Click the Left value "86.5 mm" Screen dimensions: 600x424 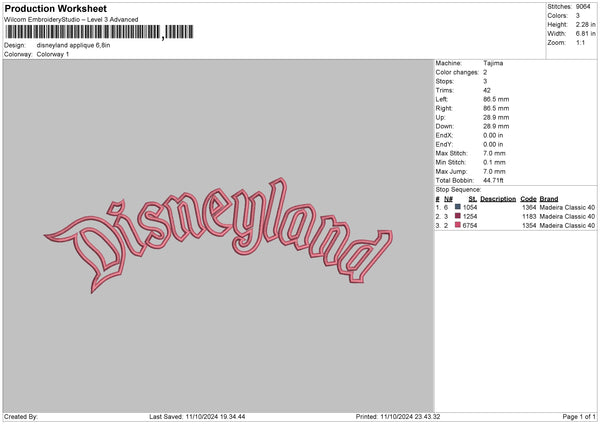coord(496,99)
